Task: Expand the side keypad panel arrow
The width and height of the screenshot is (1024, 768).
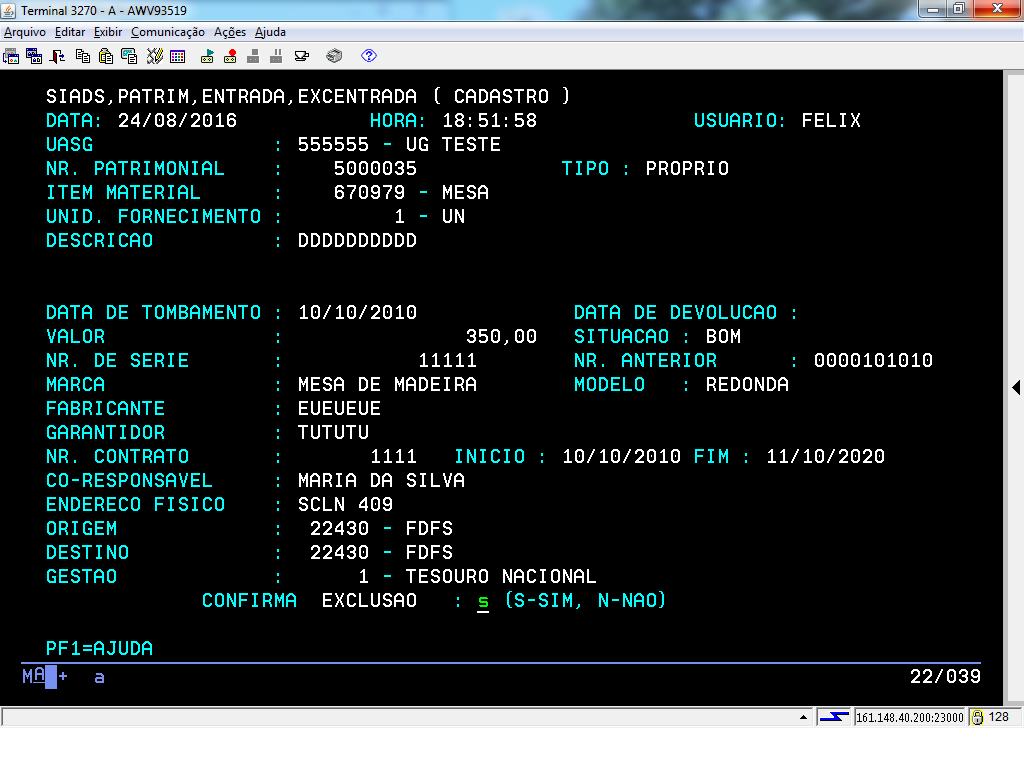Action: [1016, 387]
